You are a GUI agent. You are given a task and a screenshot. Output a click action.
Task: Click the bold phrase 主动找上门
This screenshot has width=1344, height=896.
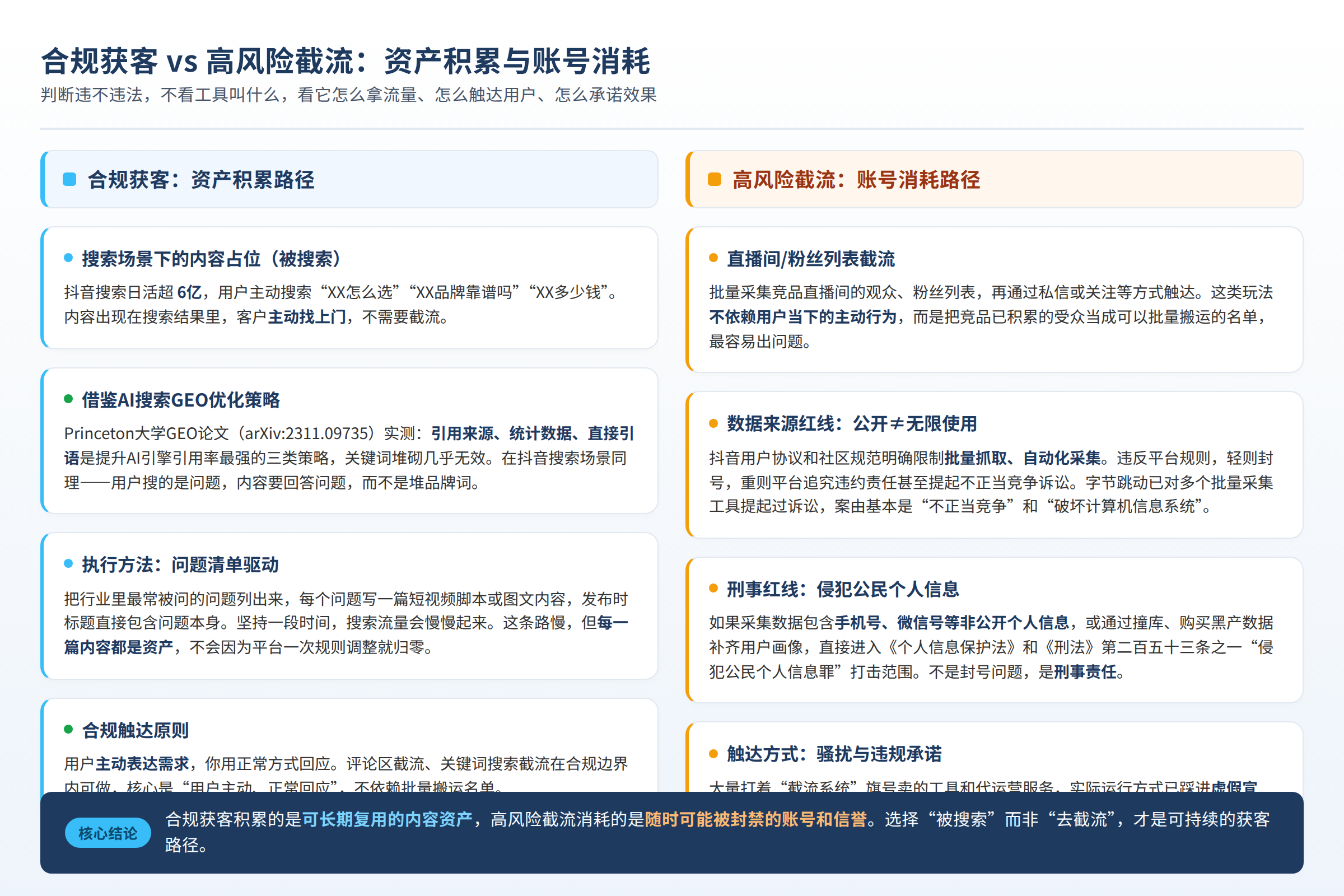(307, 316)
